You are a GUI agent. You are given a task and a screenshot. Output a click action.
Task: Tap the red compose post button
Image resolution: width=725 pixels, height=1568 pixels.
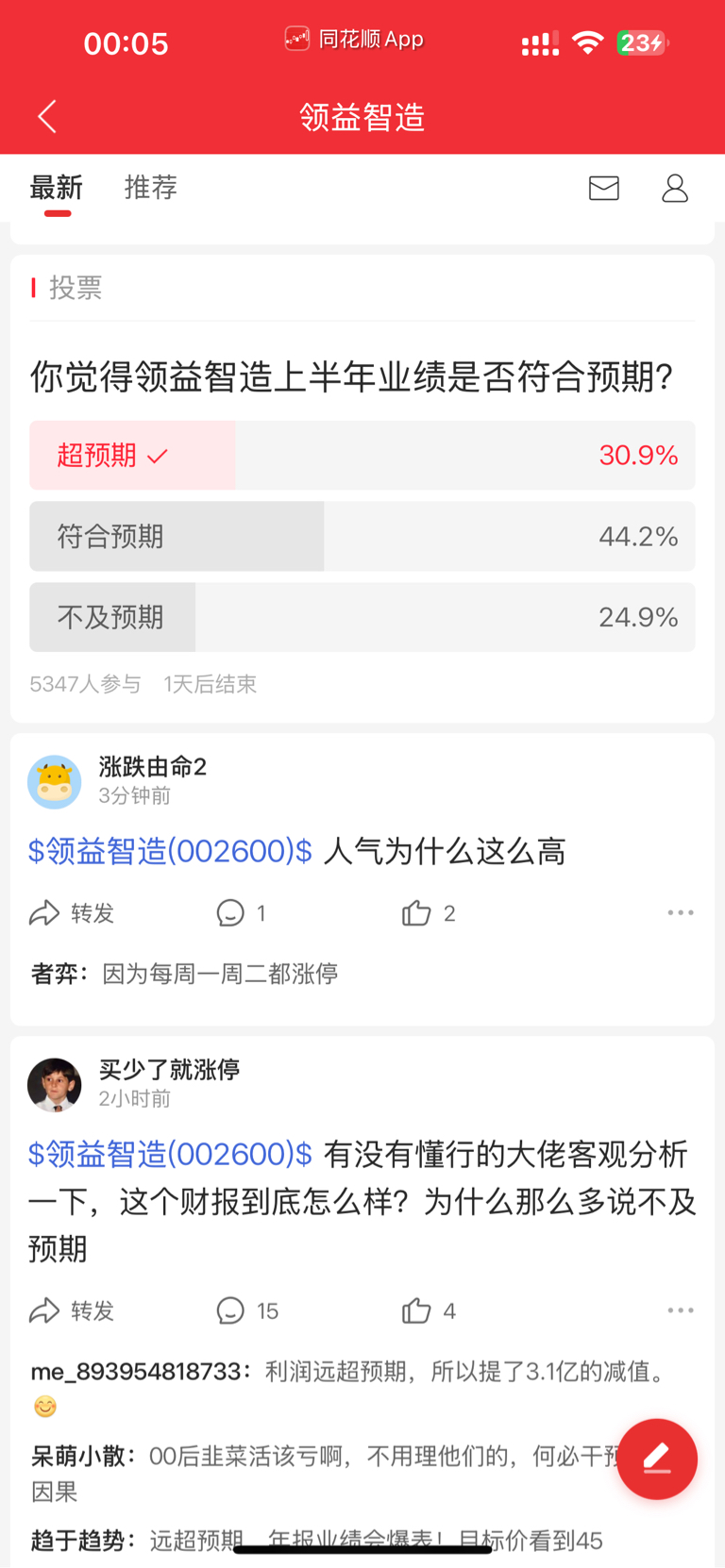tap(657, 1459)
